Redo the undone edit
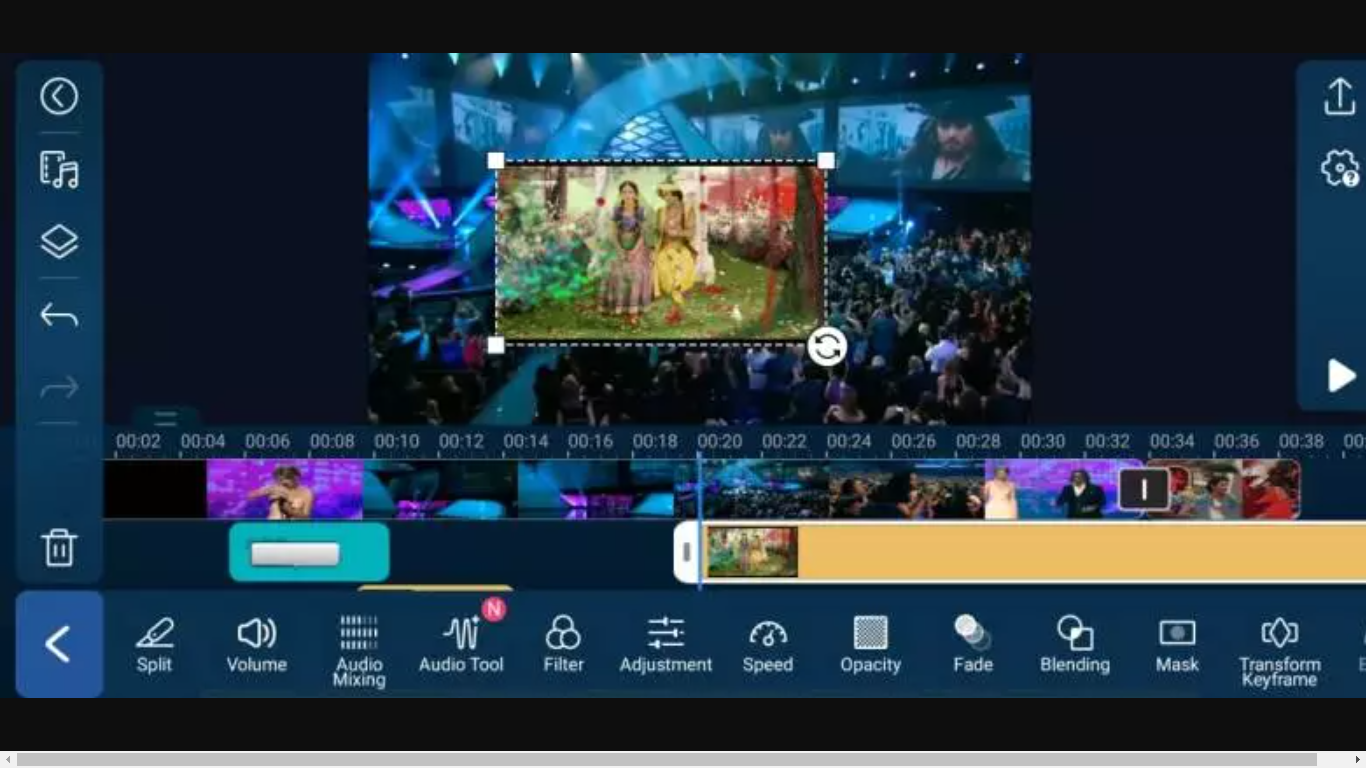Image resolution: width=1366 pixels, height=768 pixels. pyautogui.click(x=59, y=388)
